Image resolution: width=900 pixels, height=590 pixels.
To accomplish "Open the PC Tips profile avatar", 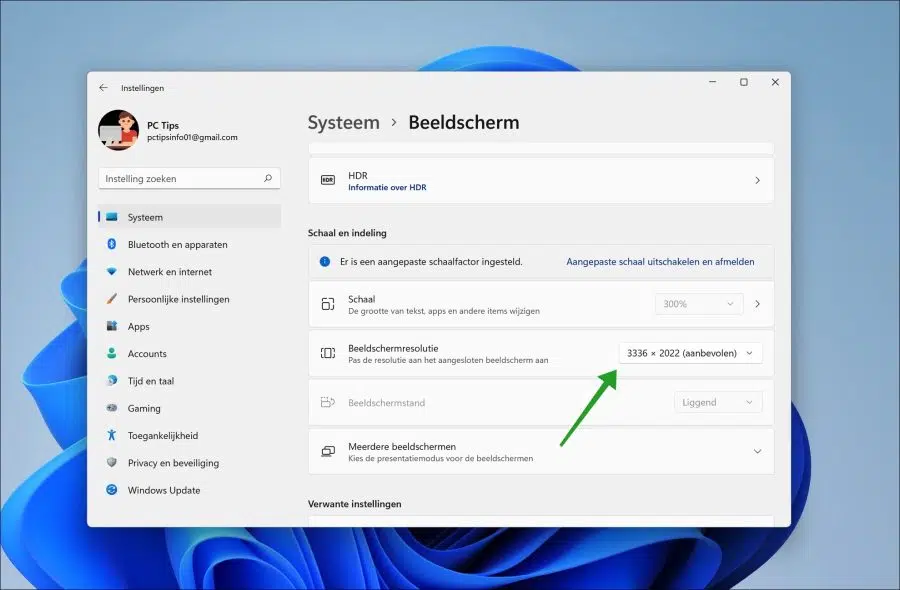I will [118, 130].
